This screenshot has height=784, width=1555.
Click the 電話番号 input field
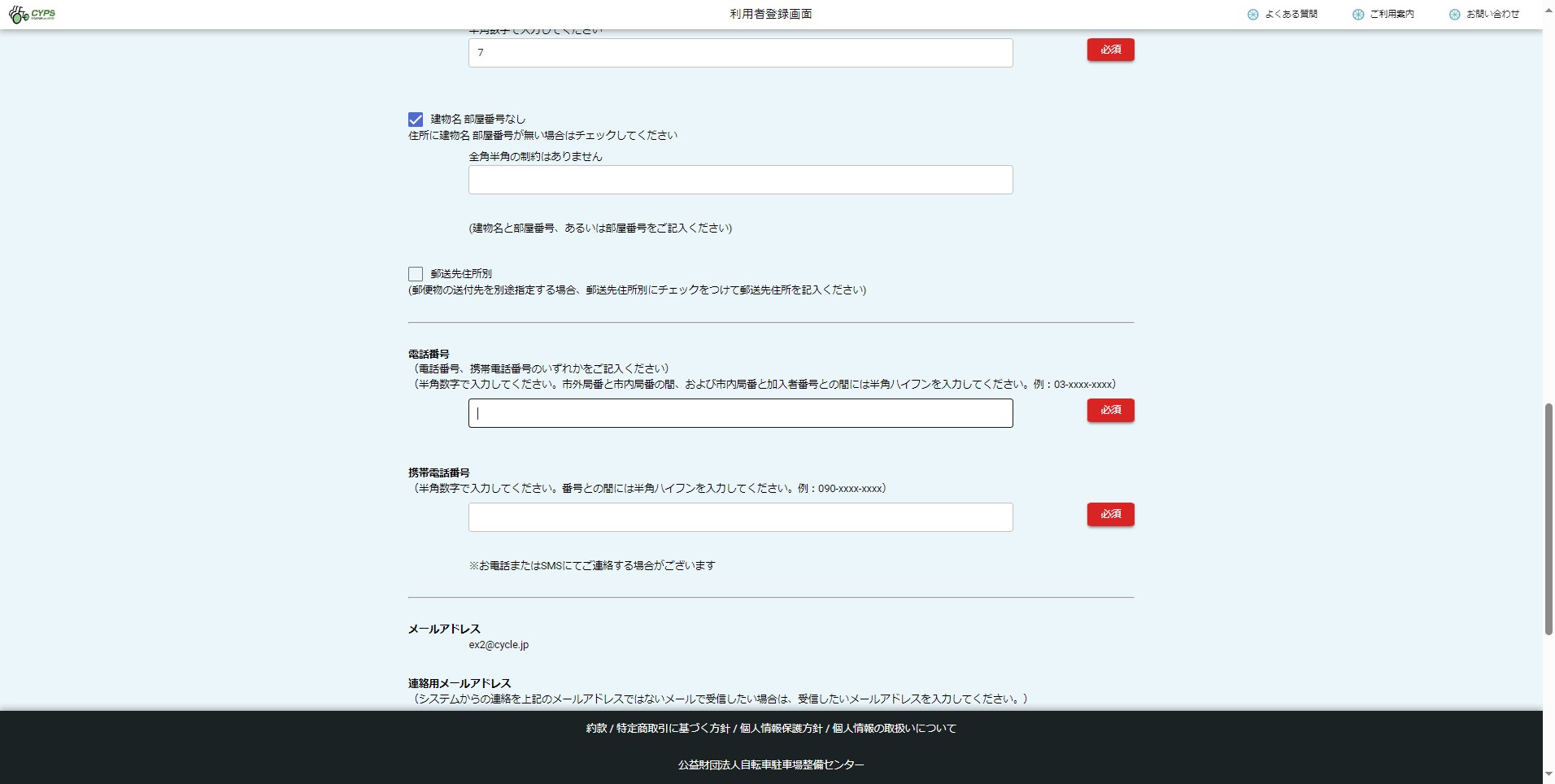[x=740, y=413]
